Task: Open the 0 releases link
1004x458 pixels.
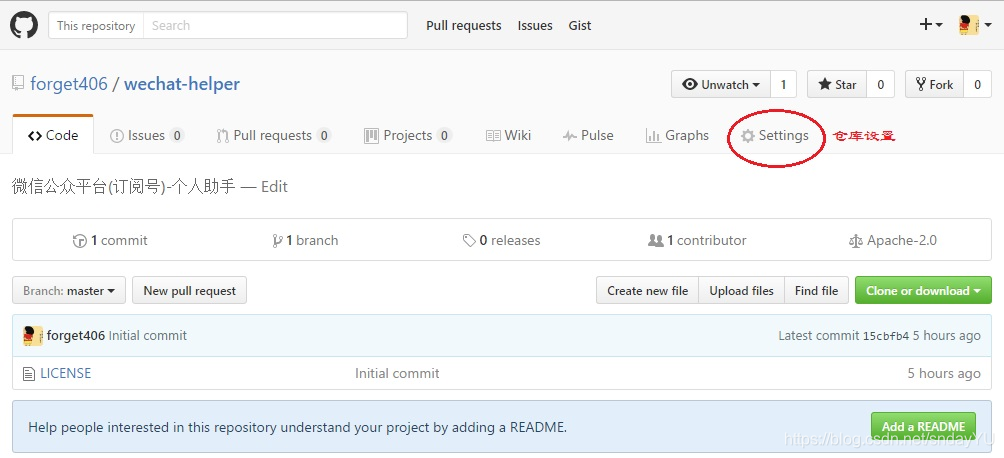Action: [x=501, y=241]
